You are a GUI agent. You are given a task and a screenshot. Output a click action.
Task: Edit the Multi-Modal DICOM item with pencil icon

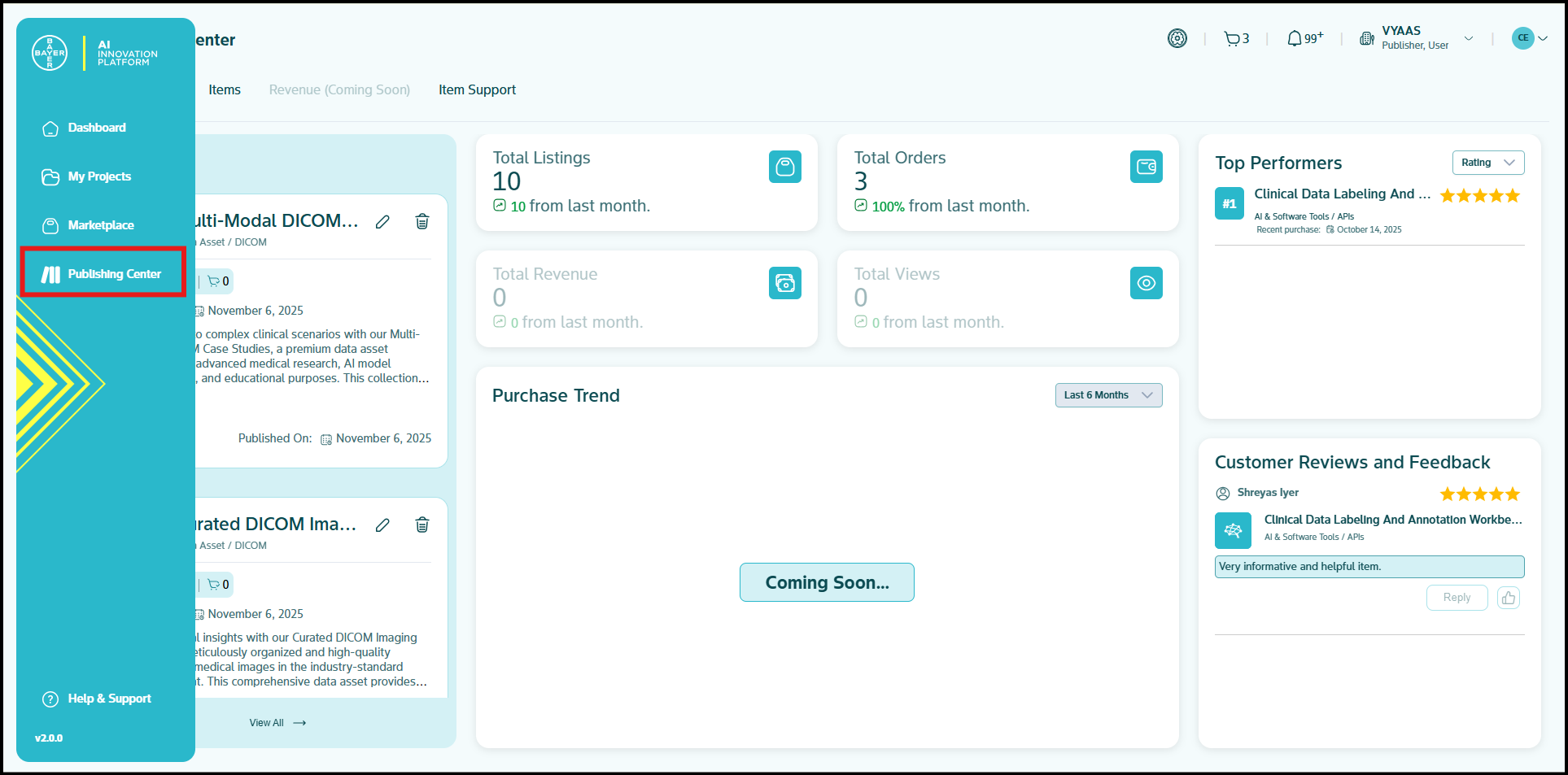point(382,222)
